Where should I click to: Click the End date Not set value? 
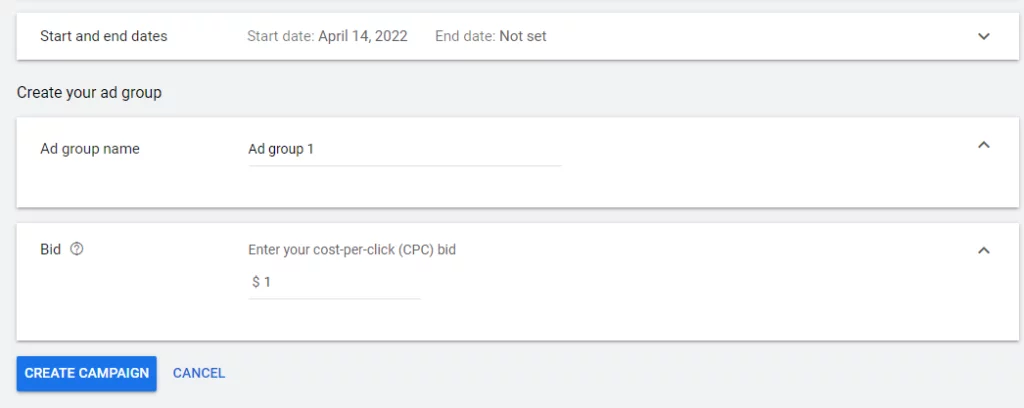[522, 37]
